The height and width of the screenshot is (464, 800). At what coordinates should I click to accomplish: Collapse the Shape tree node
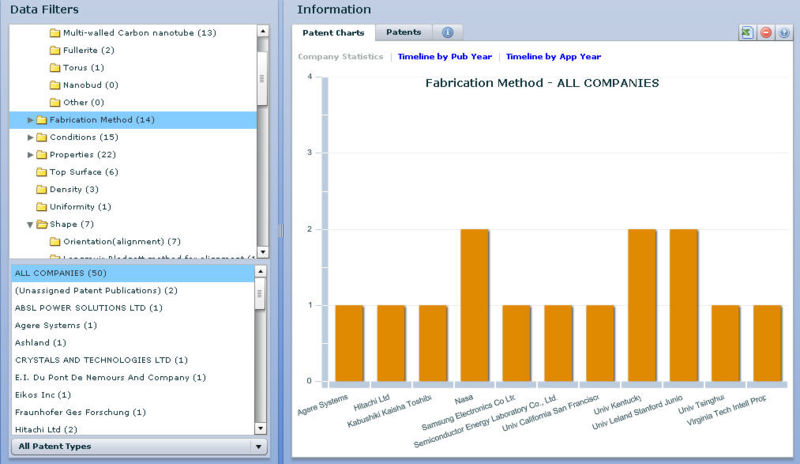pos(30,224)
